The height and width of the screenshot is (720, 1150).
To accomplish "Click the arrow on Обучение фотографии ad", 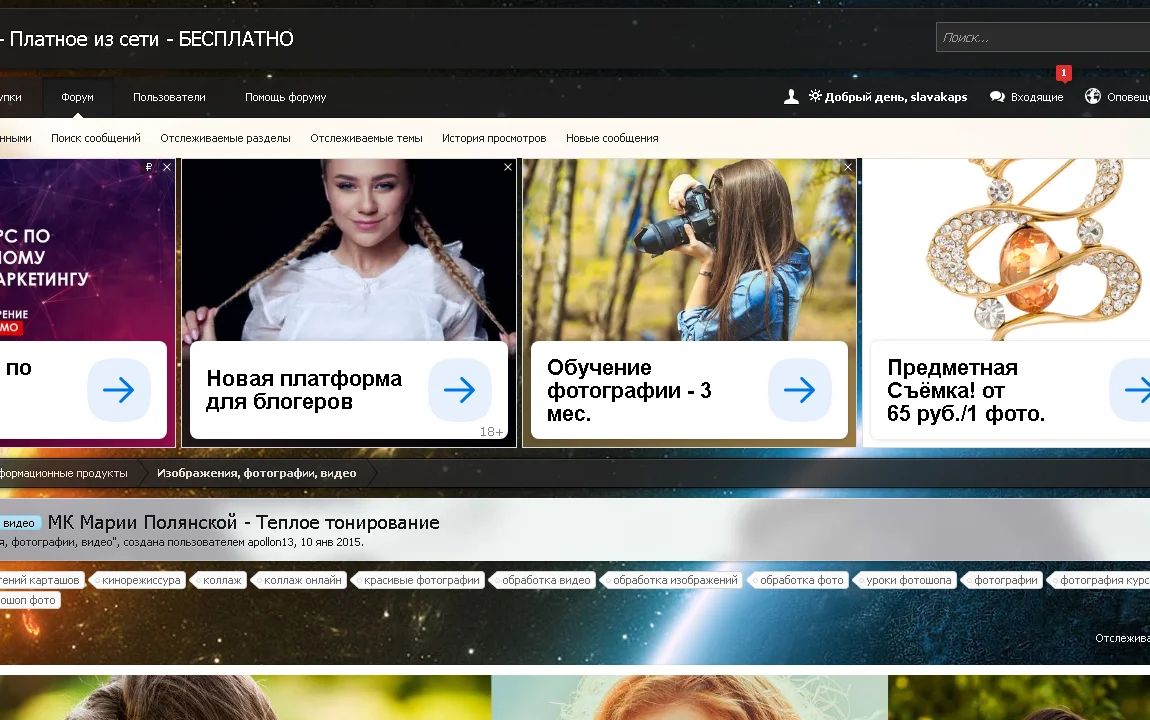I will (x=799, y=390).
